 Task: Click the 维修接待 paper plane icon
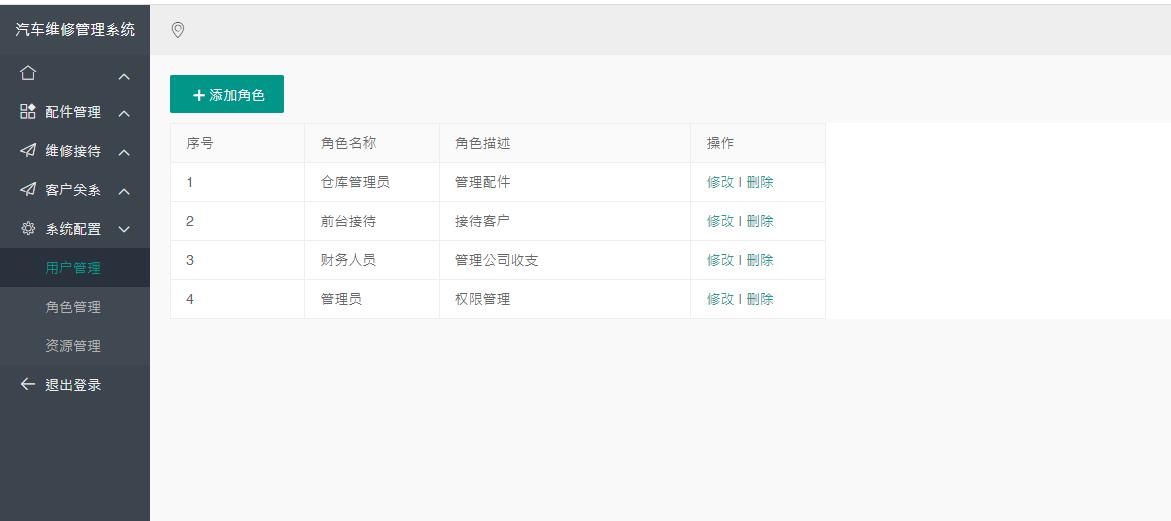point(28,151)
